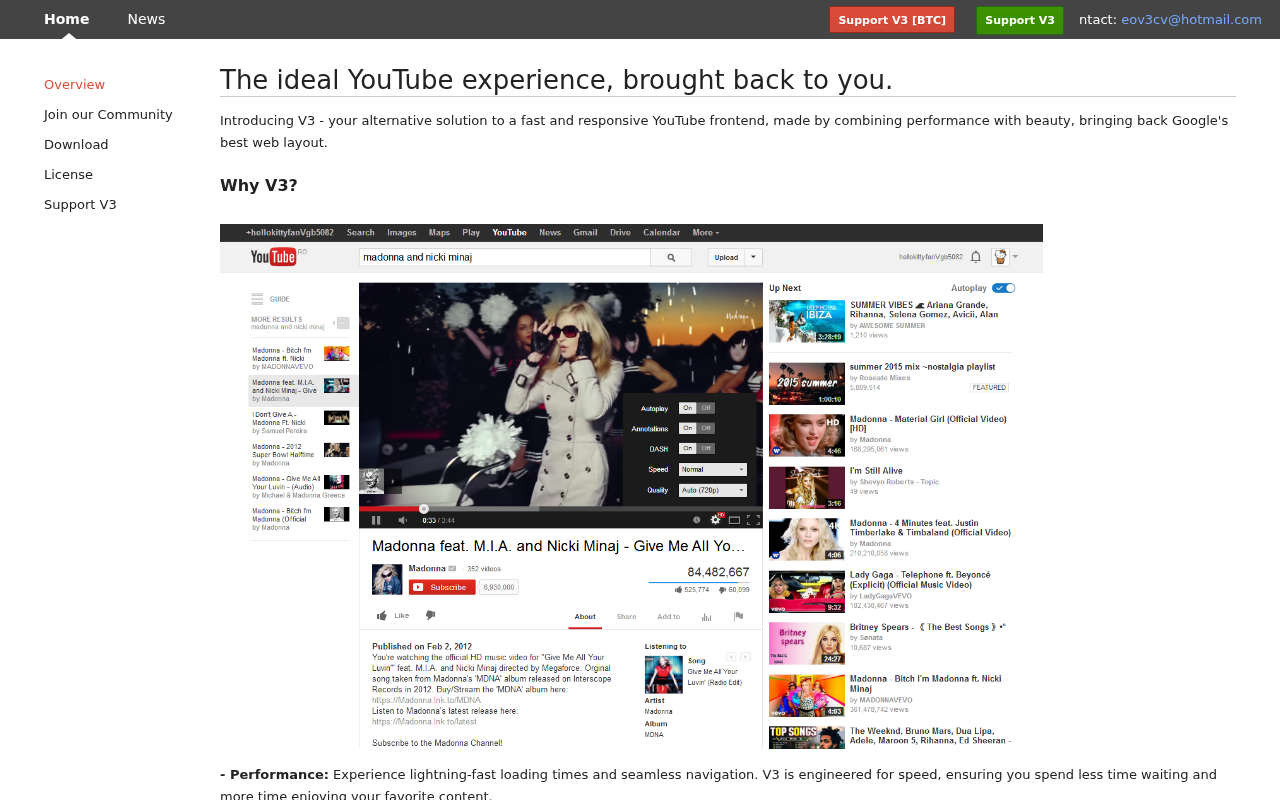1280x800 pixels.
Task: Select the About tab under the video
Action: (585, 617)
